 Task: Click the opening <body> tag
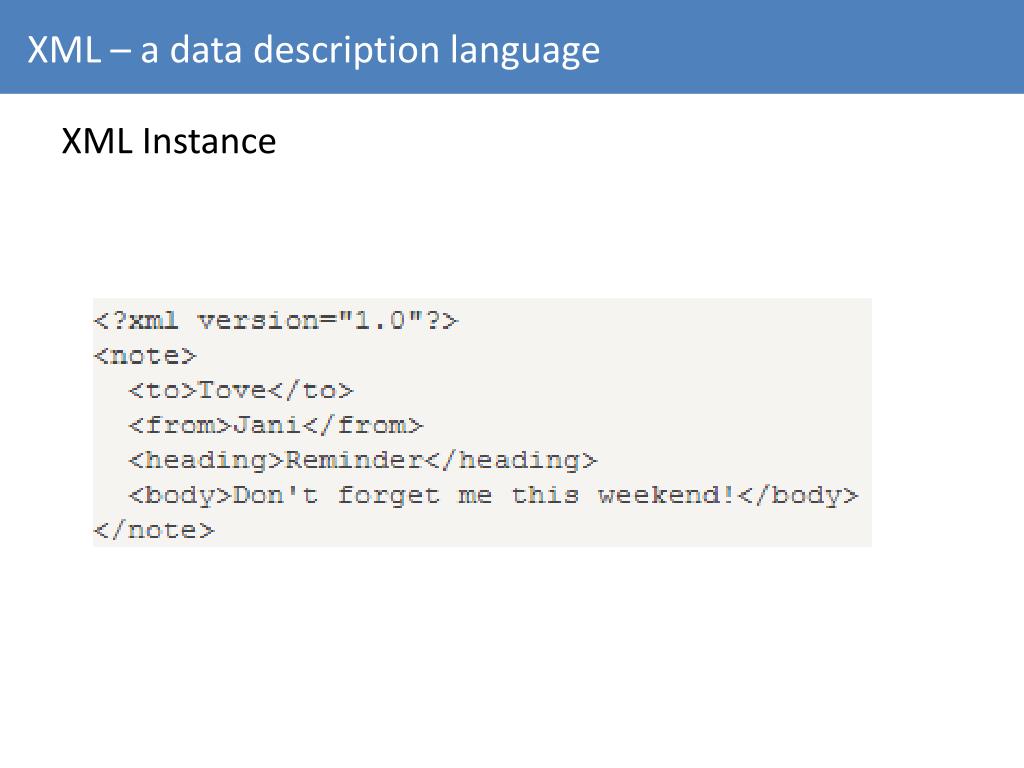click(180, 496)
